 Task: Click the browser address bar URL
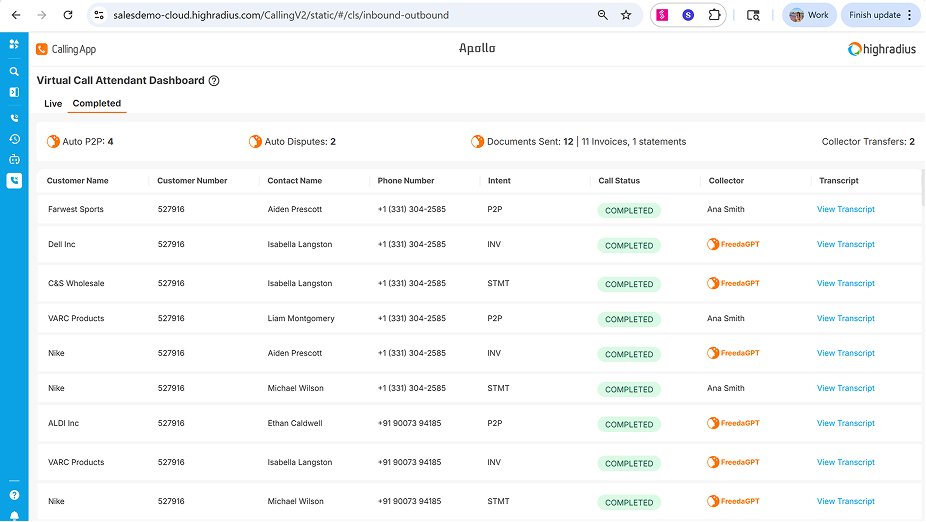tap(280, 15)
